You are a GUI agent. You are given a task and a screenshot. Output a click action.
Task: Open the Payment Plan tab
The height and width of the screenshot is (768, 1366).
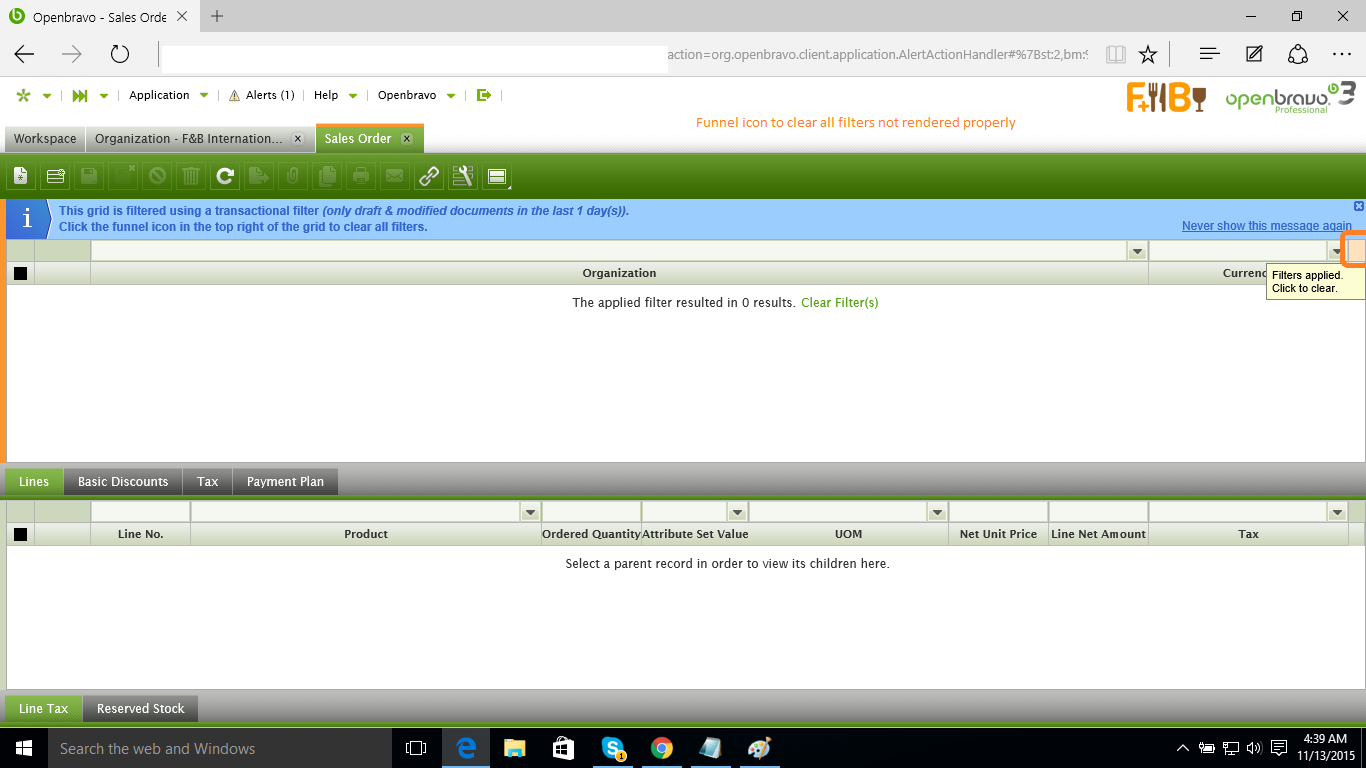pos(285,482)
